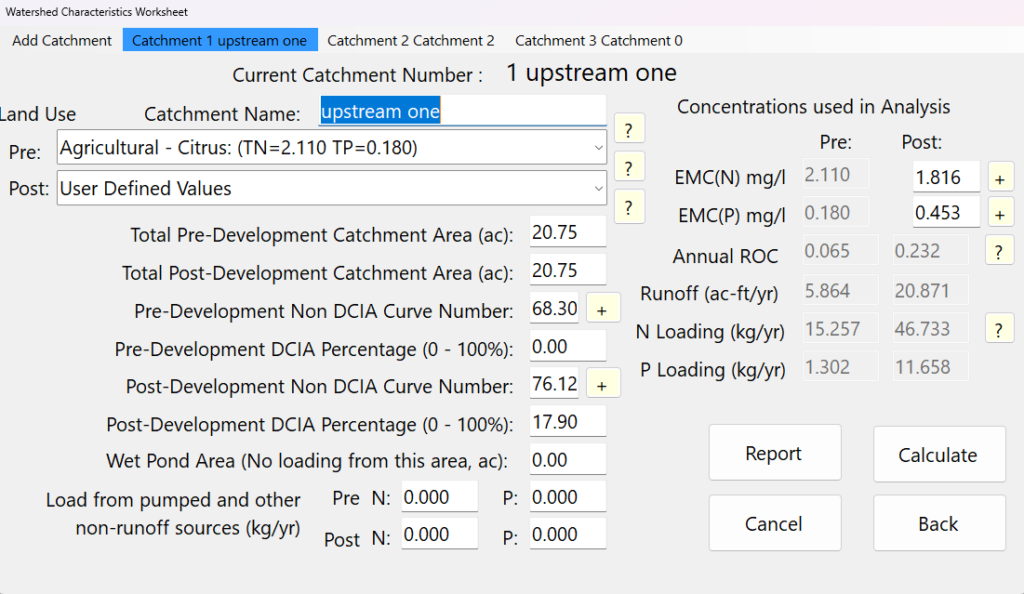Click plus button next to Post EMC(P)
The height and width of the screenshot is (594, 1024).
(x=998, y=214)
